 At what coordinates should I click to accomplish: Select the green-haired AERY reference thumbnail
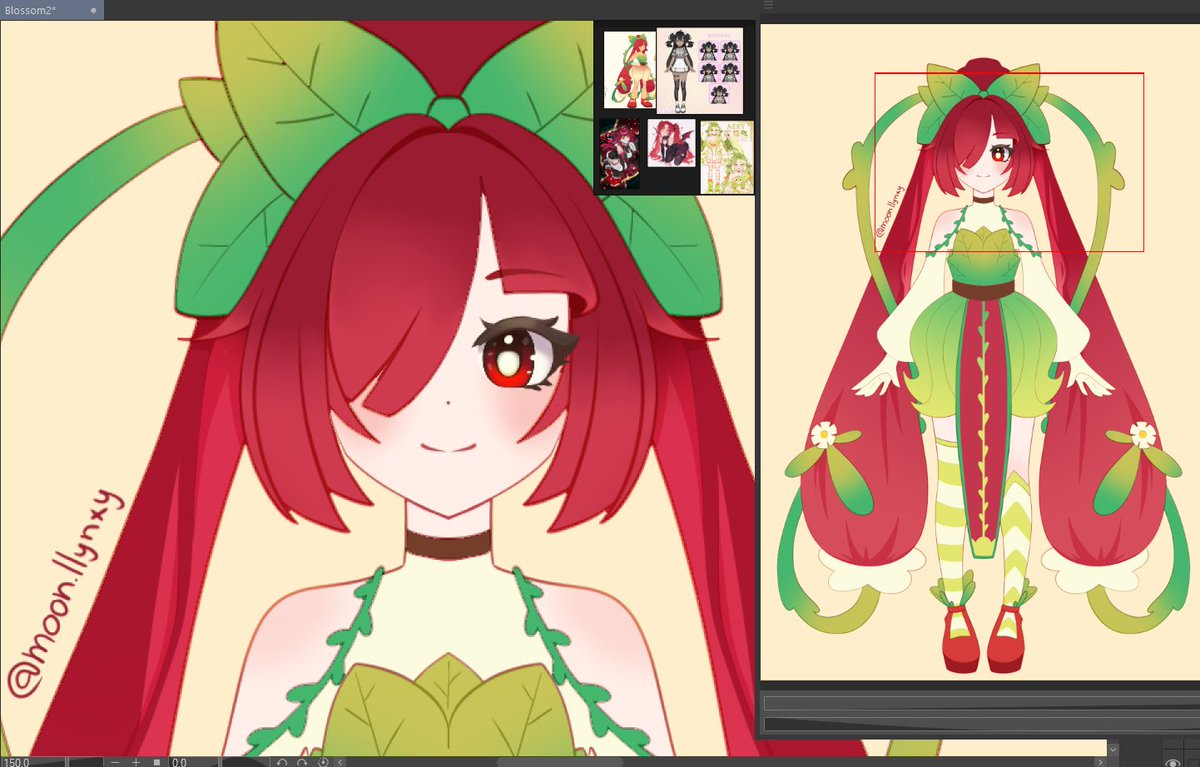point(726,158)
